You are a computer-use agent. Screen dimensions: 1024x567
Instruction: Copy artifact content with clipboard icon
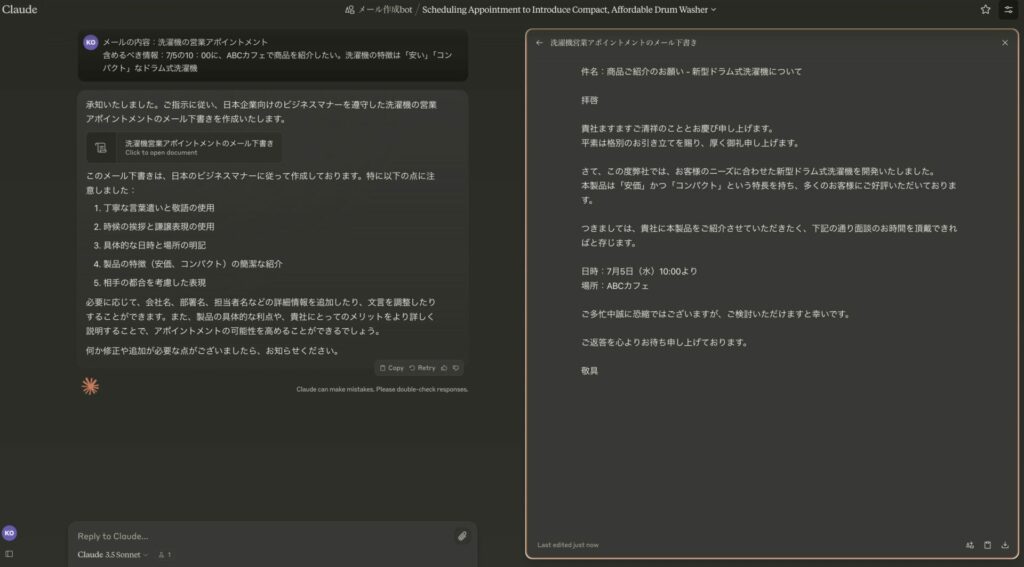(x=987, y=545)
